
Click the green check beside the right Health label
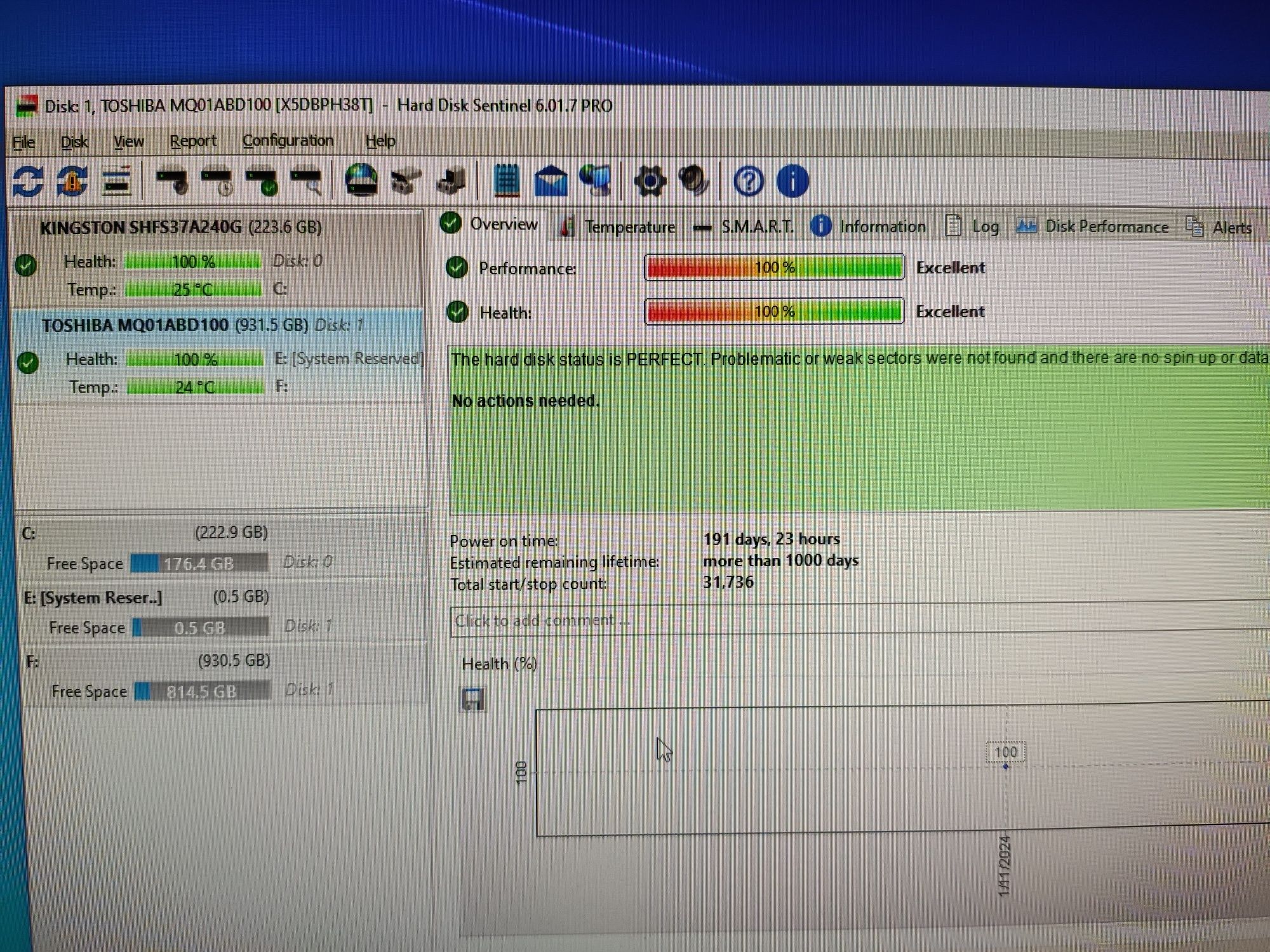click(457, 312)
